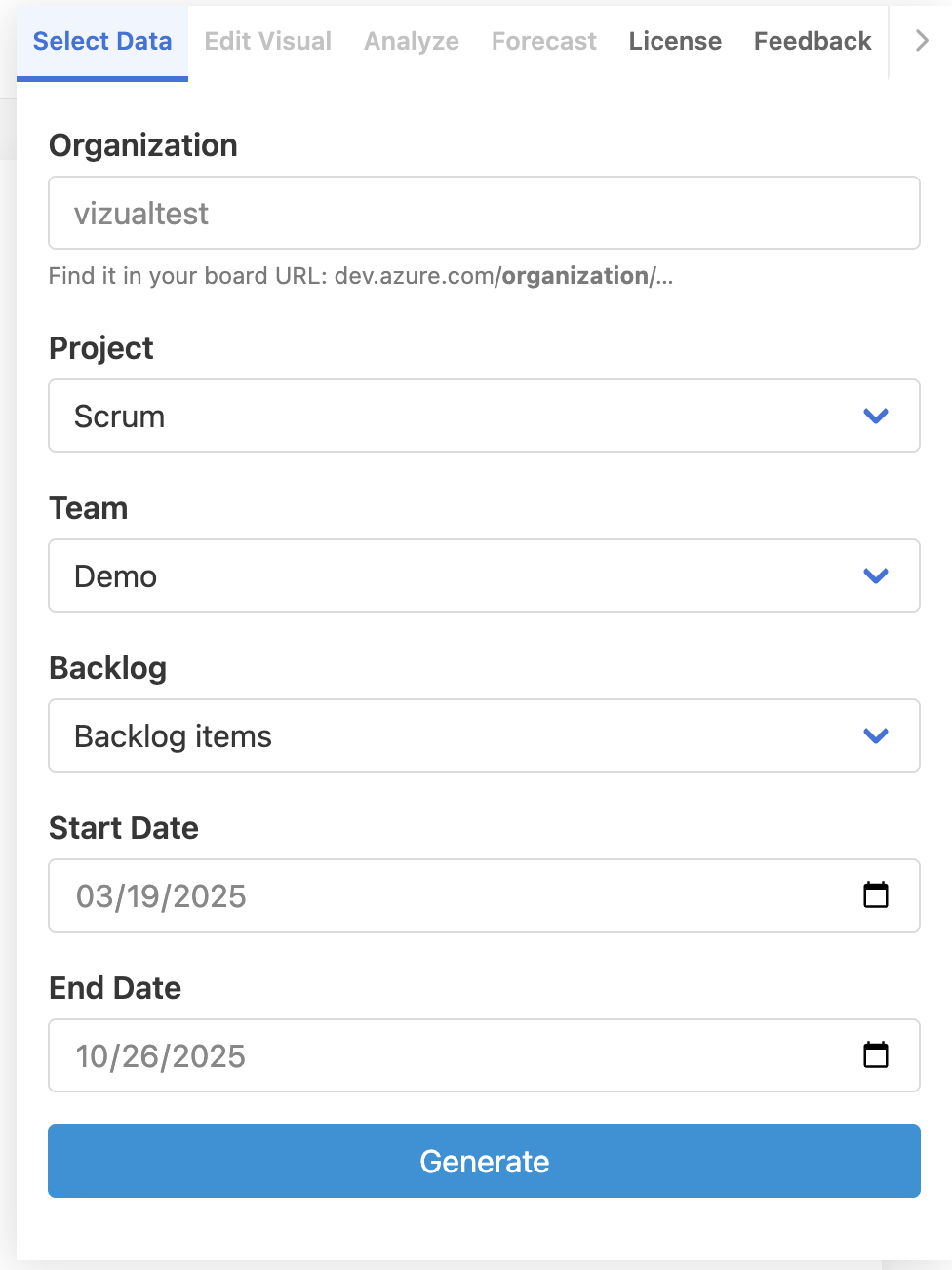The image size is (952, 1270).
Task: Open the Feedback tab
Action: pyautogui.click(x=812, y=41)
